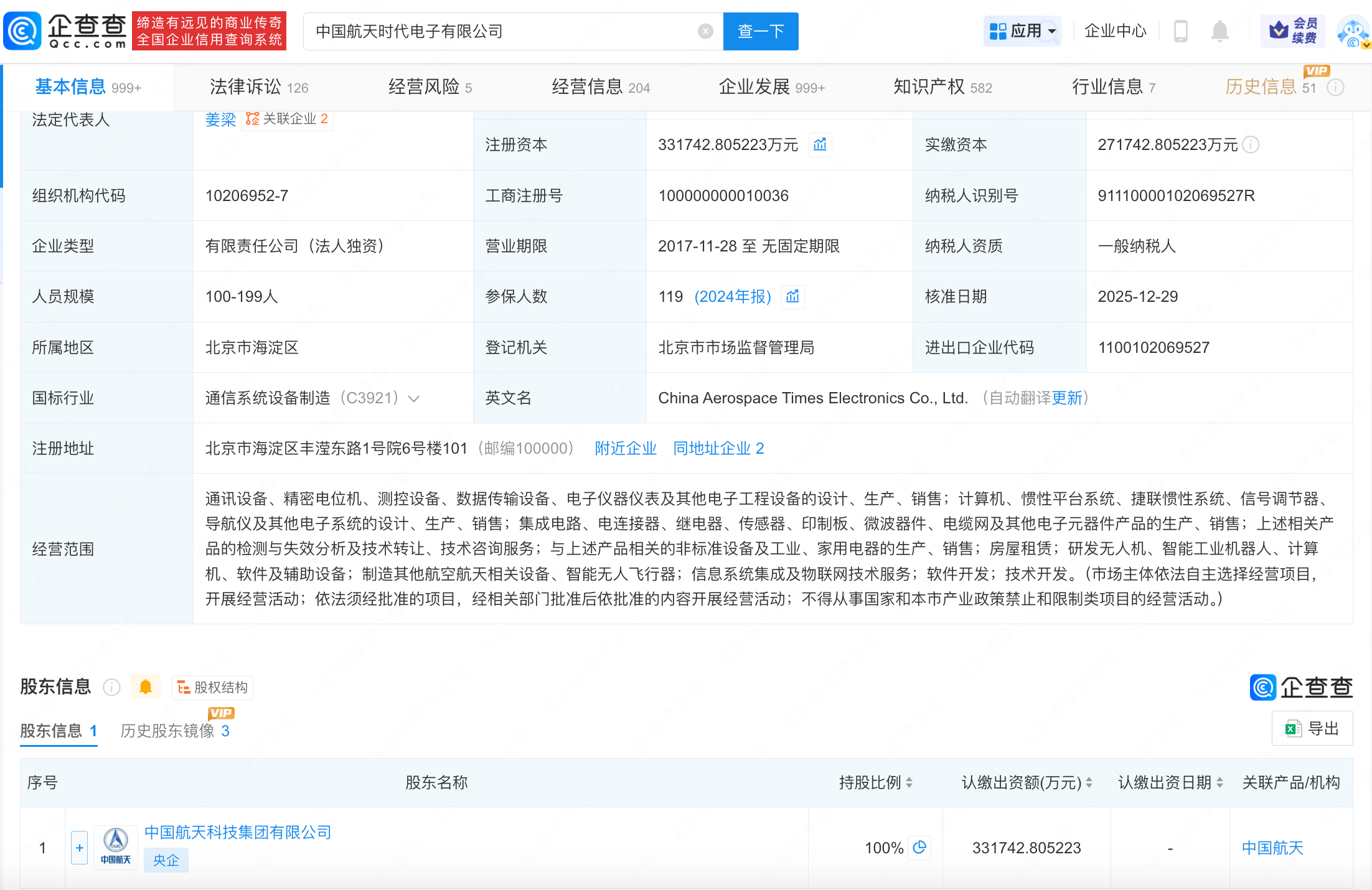Sort shareholder table by 持股比例
Image resolution: width=1372 pixels, height=890 pixels.
(909, 782)
